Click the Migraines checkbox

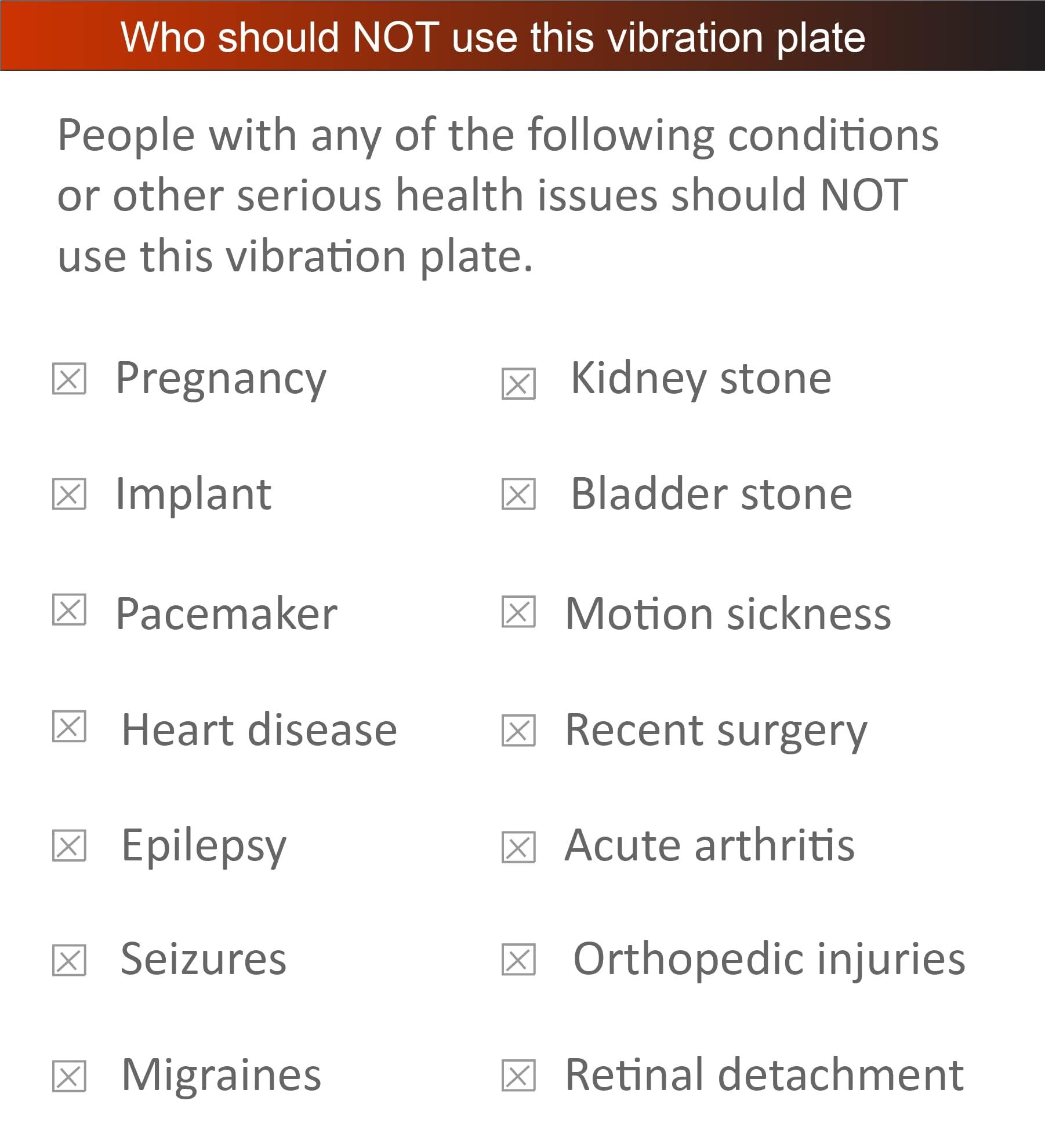[x=69, y=1076]
